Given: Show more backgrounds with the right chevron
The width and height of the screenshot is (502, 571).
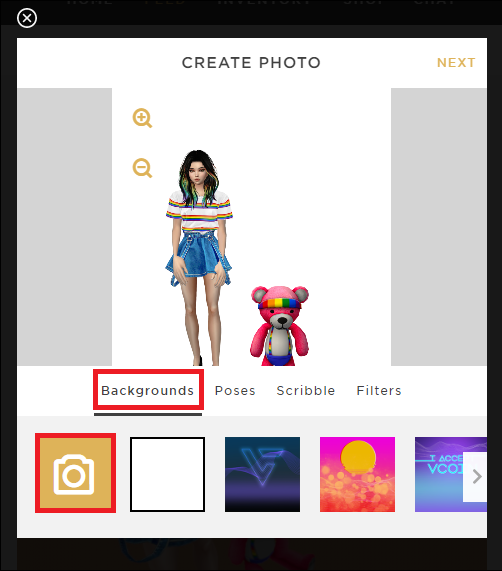Looking at the screenshot, I should pos(477,476).
